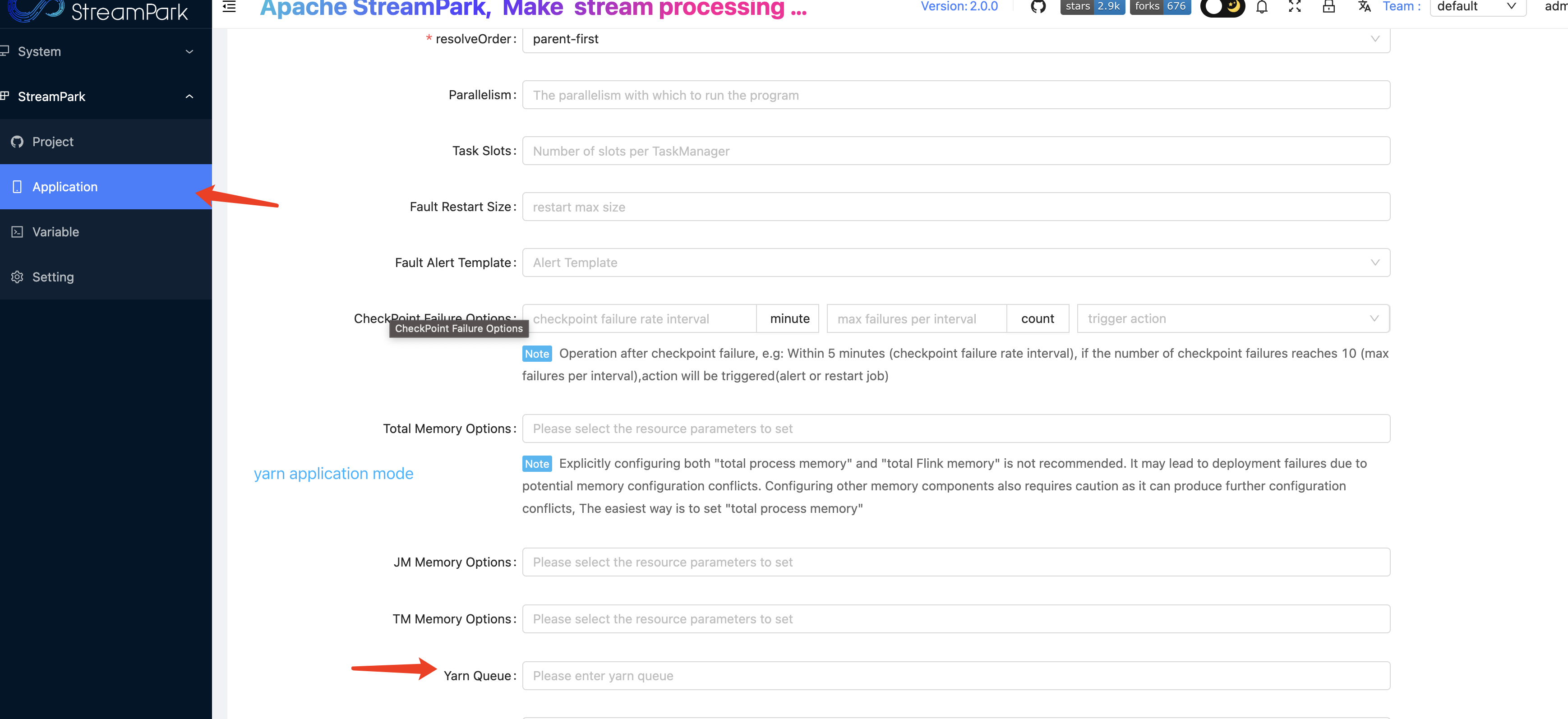Open the Fault Alert Template dropdown
Image resolution: width=1568 pixels, height=719 pixels.
coord(956,263)
